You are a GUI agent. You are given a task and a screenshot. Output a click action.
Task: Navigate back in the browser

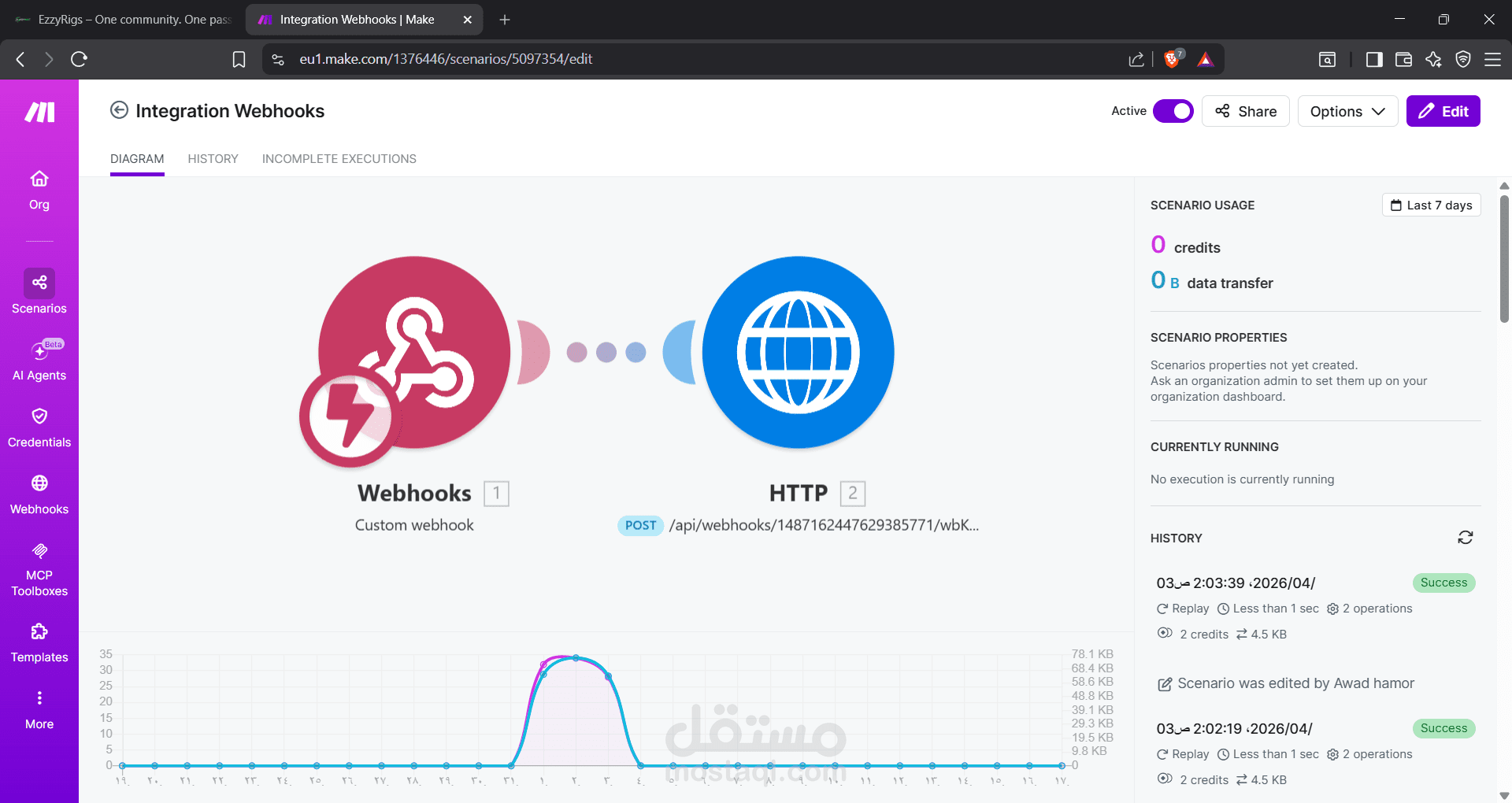click(x=20, y=59)
